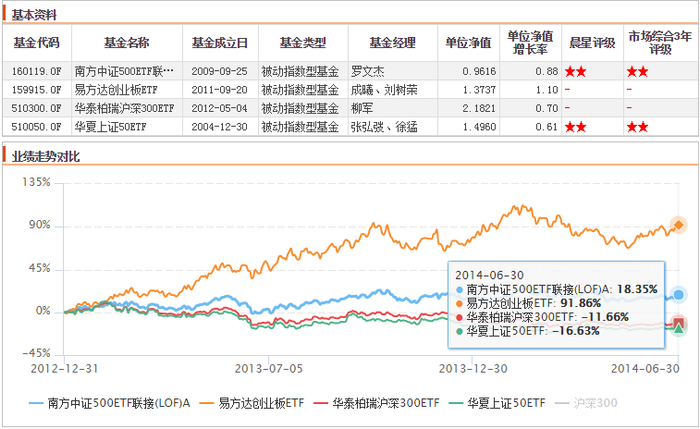This screenshot has width=700, height=429.
Task: Open fund code 159915.OF
Action: [x=37, y=90]
